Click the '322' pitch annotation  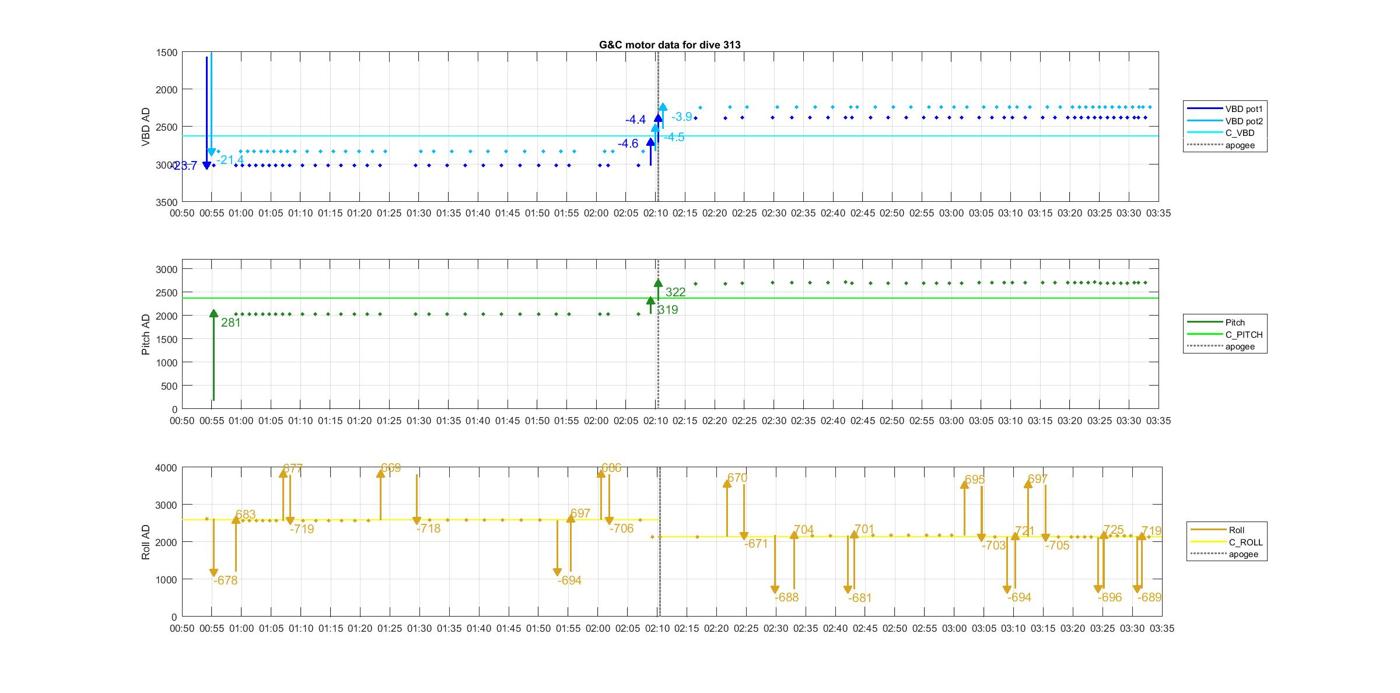click(x=676, y=293)
